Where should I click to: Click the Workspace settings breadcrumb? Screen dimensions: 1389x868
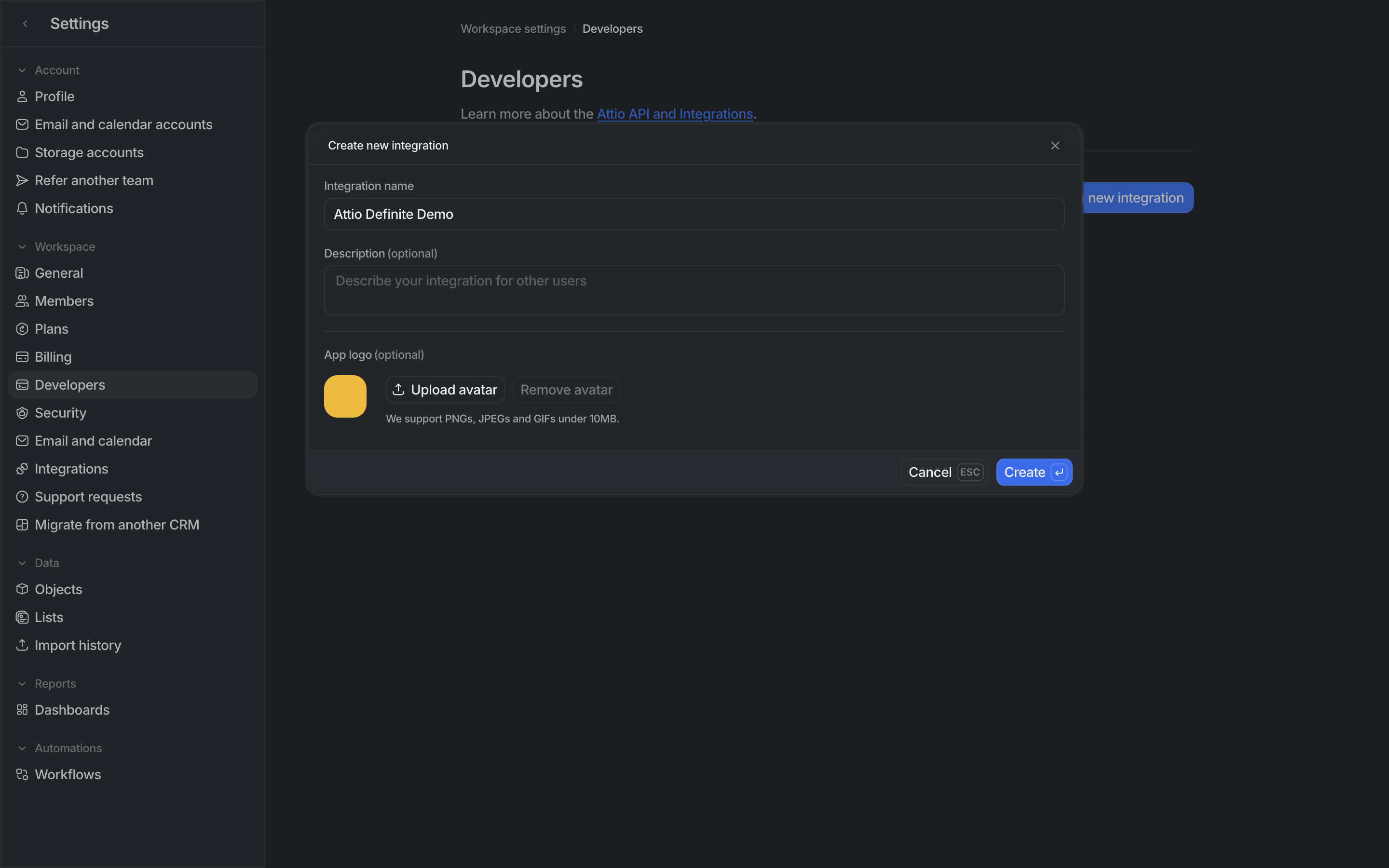[513, 29]
